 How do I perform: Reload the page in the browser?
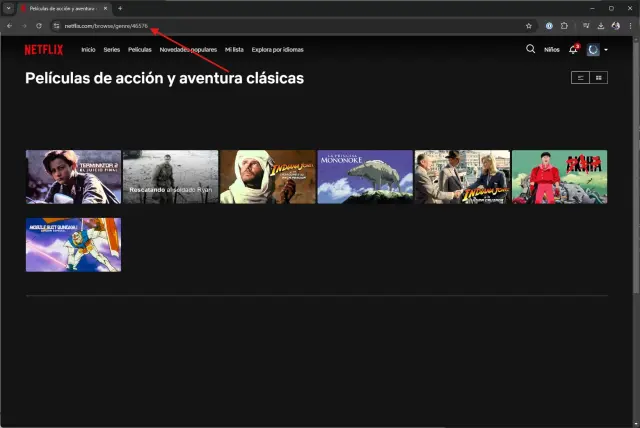coord(39,25)
